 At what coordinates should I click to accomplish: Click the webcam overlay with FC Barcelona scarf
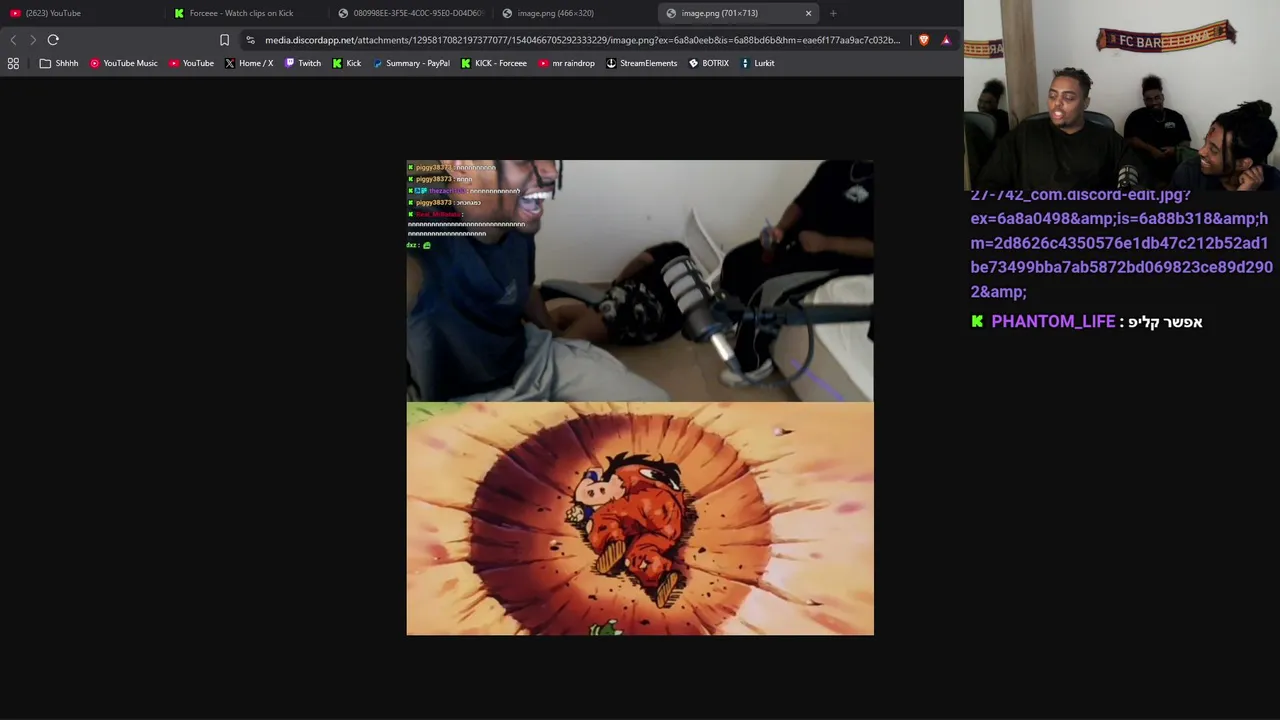(1122, 95)
